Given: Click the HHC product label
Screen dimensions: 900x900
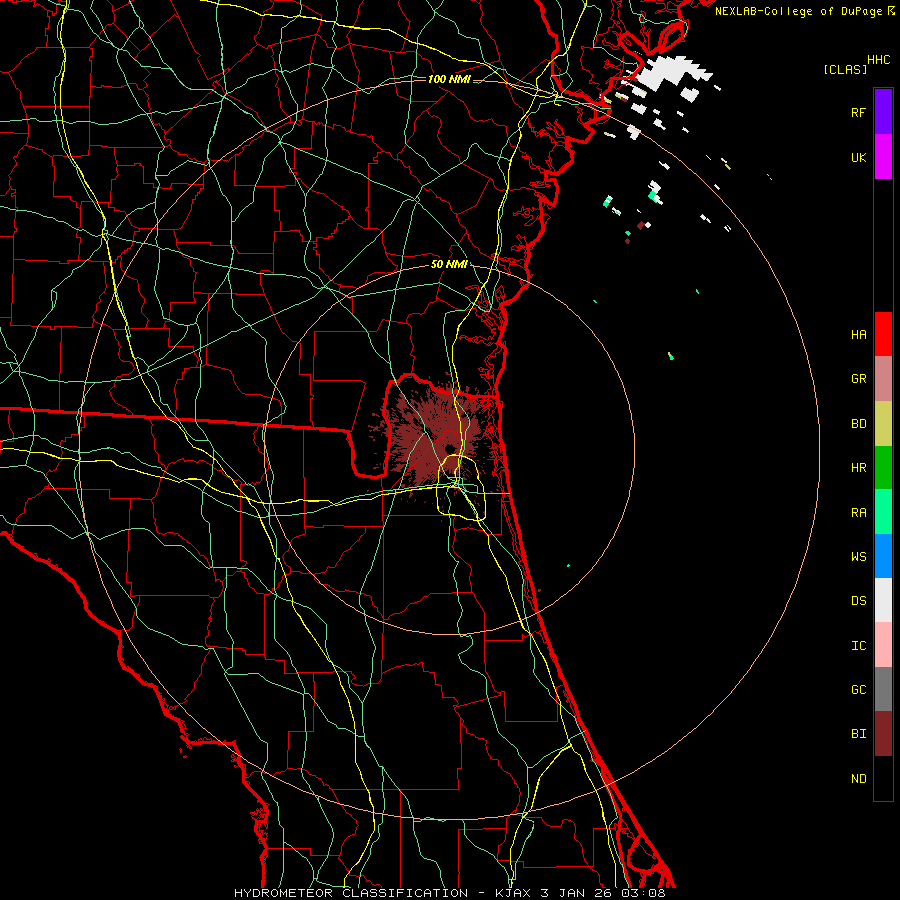Looking at the screenshot, I should coord(879,60).
